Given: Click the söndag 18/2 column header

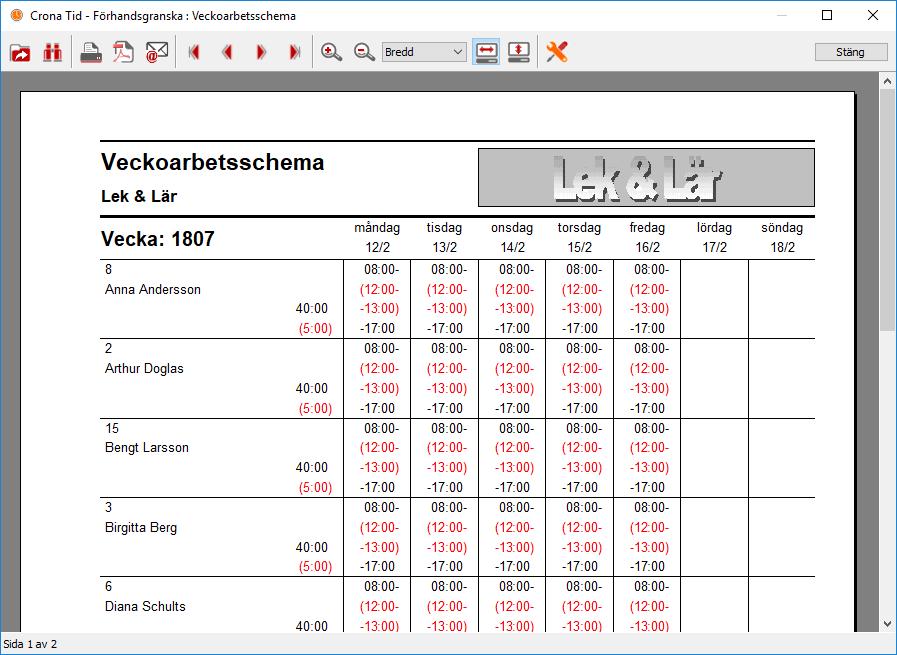Looking at the screenshot, I should (x=782, y=237).
